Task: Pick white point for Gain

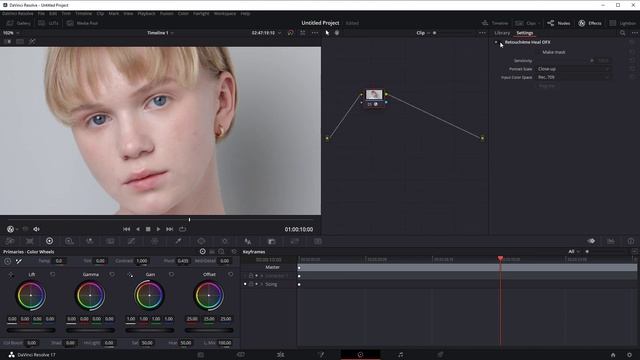Action: pyautogui.click(x=130, y=275)
